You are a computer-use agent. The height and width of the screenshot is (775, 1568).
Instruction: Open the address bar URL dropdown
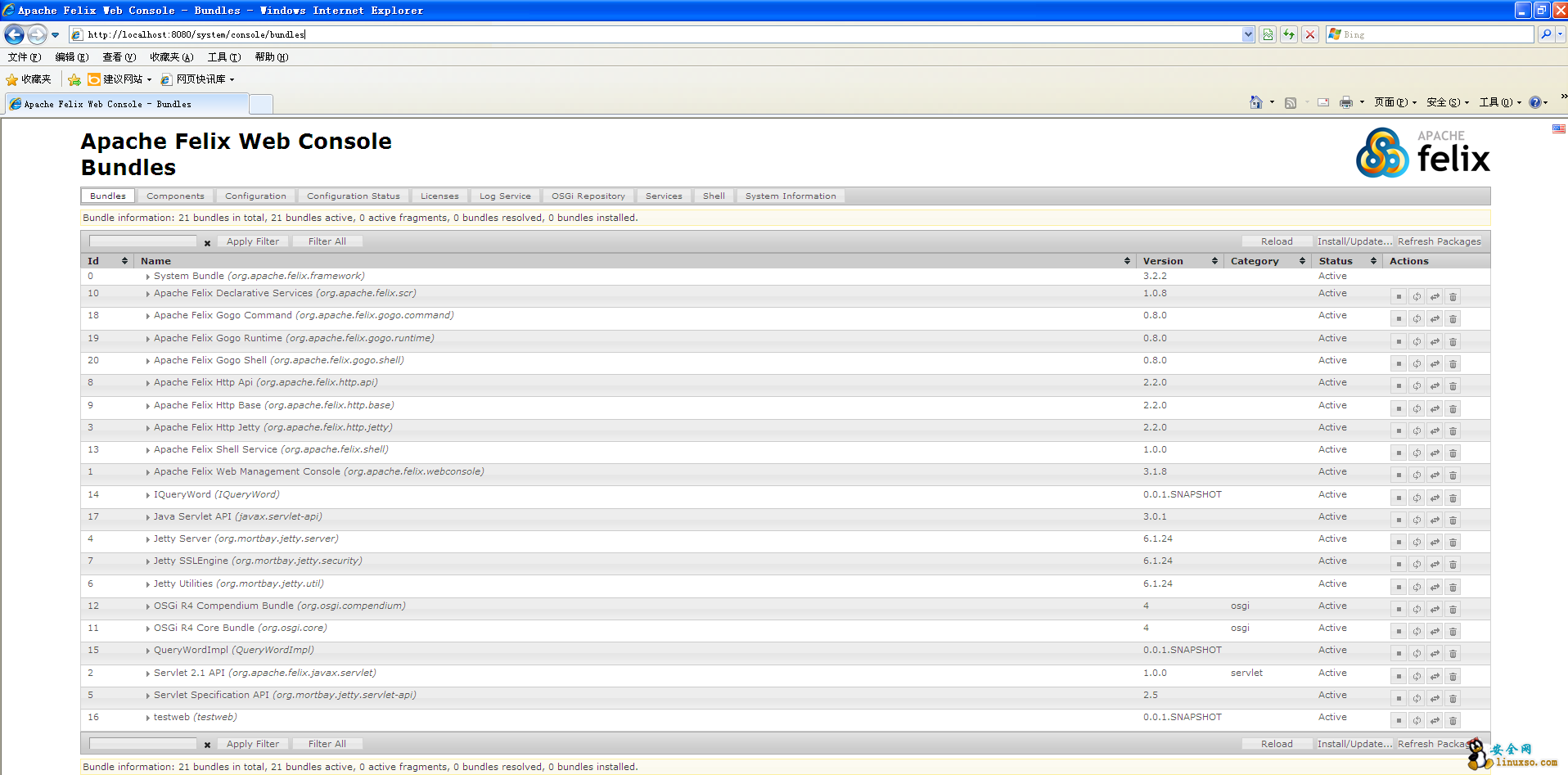coord(1247,34)
